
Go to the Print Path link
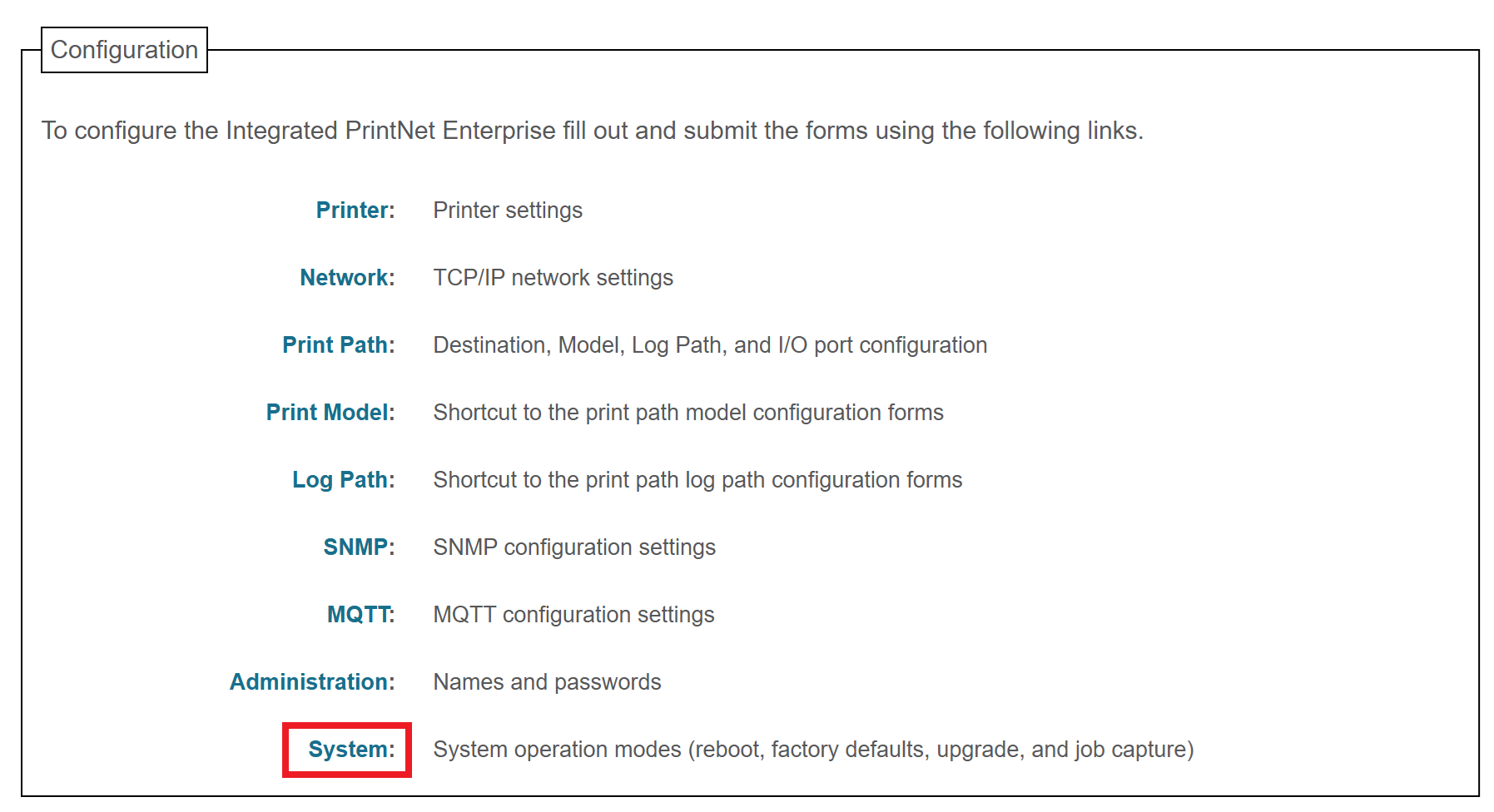tap(339, 345)
